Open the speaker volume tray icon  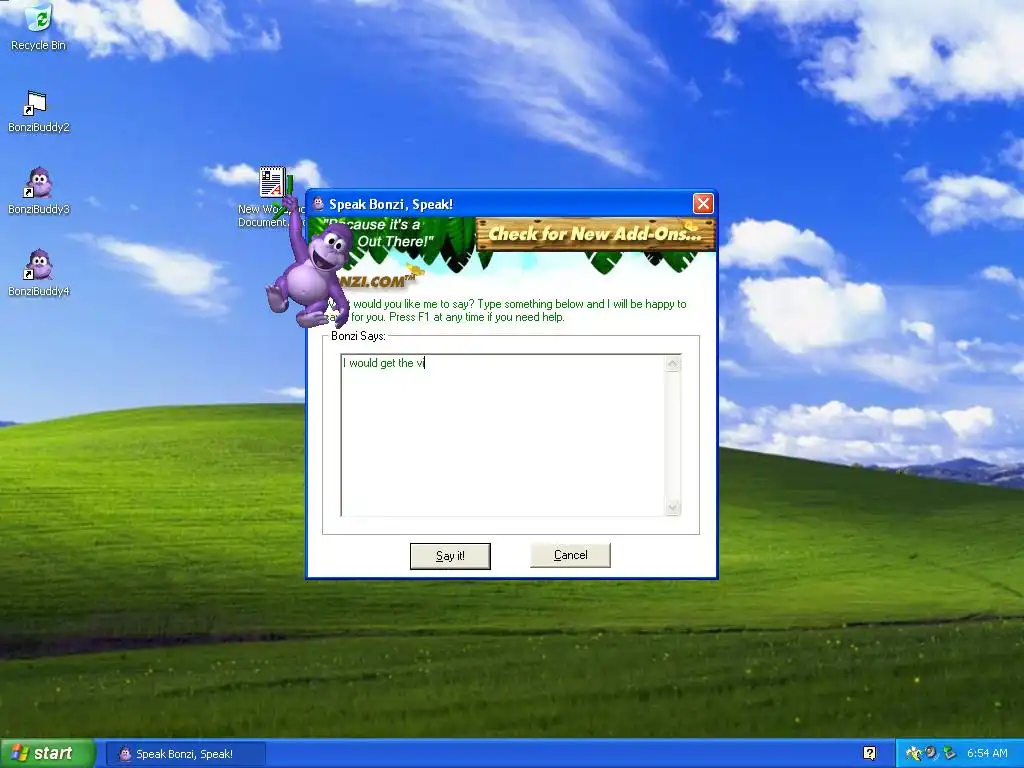click(x=931, y=753)
